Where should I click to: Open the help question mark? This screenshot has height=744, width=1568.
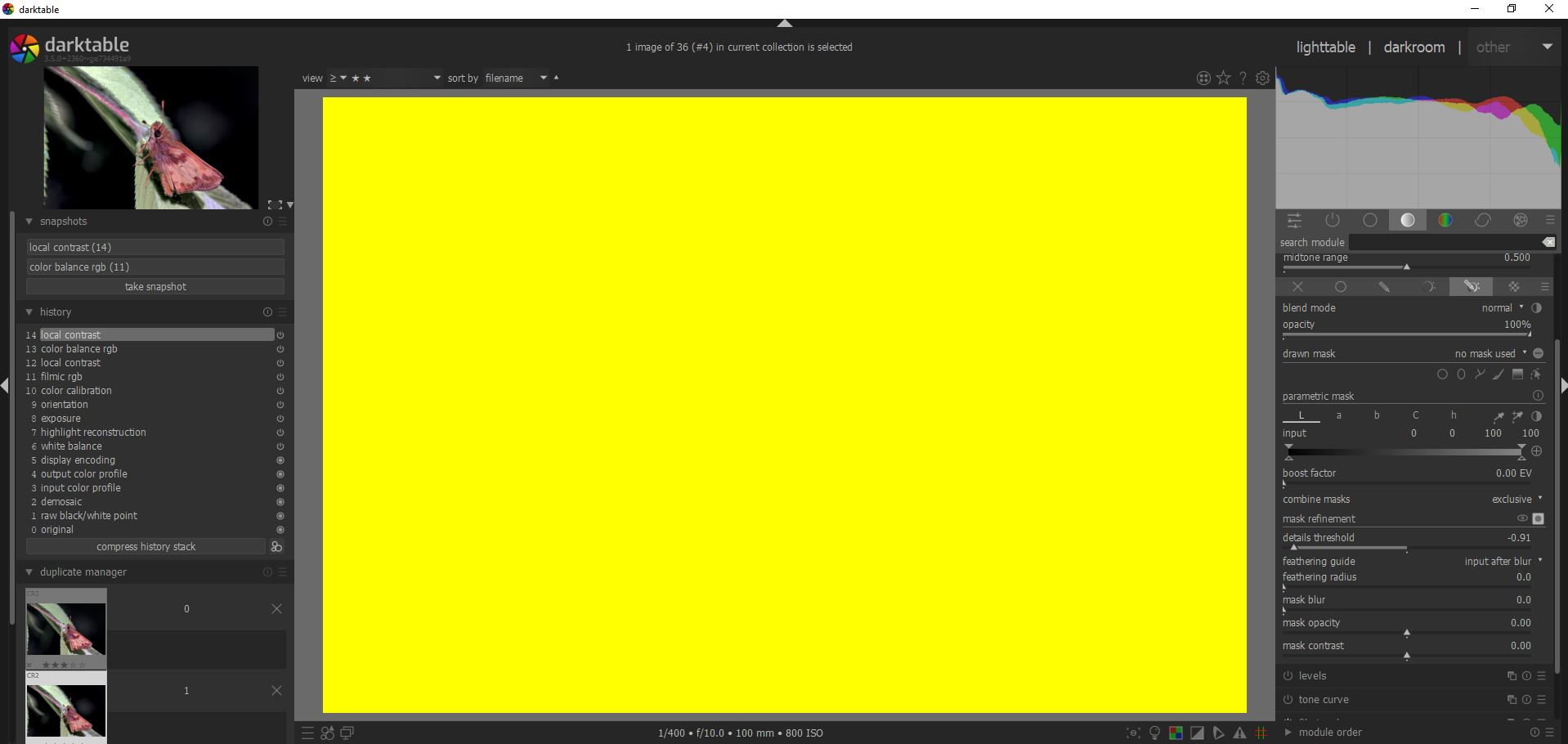click(x=1243, y=78)
